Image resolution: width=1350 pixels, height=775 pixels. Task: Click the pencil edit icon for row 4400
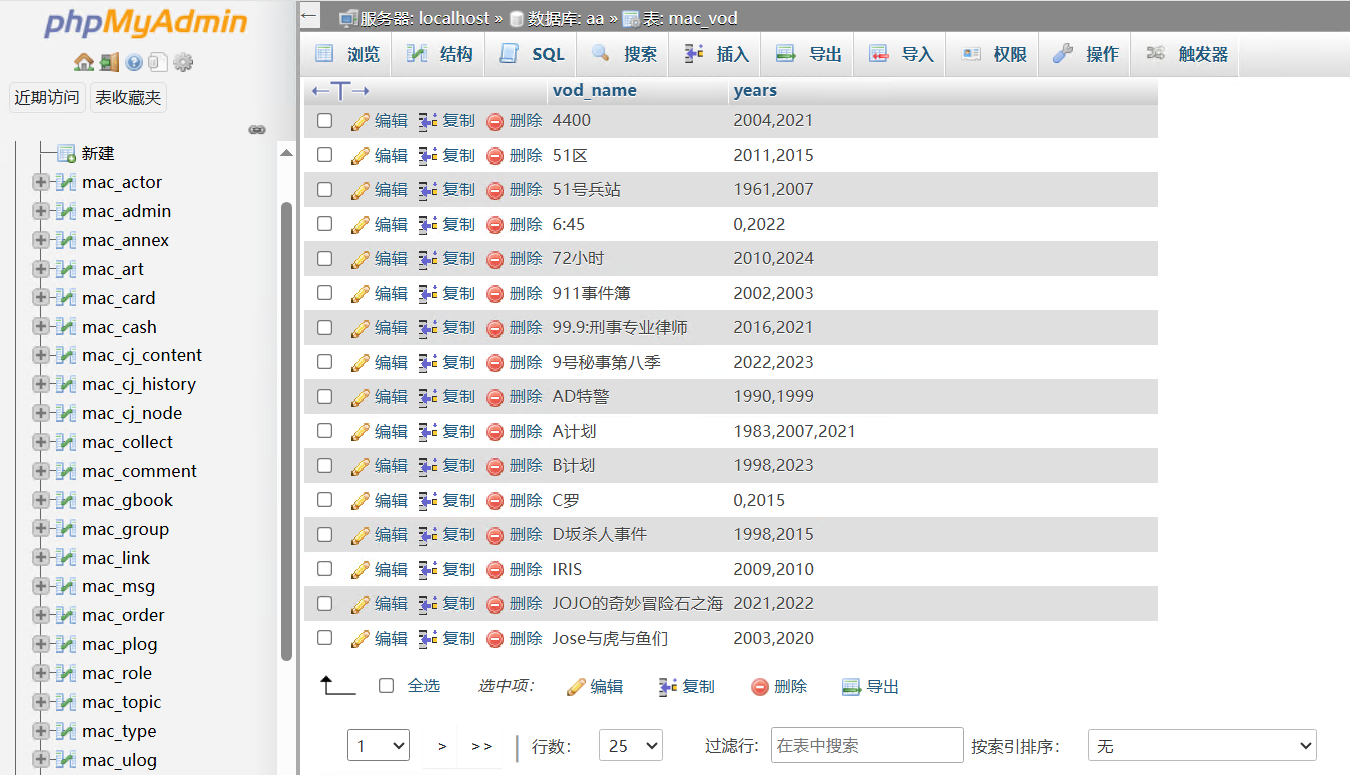point(360,121)
